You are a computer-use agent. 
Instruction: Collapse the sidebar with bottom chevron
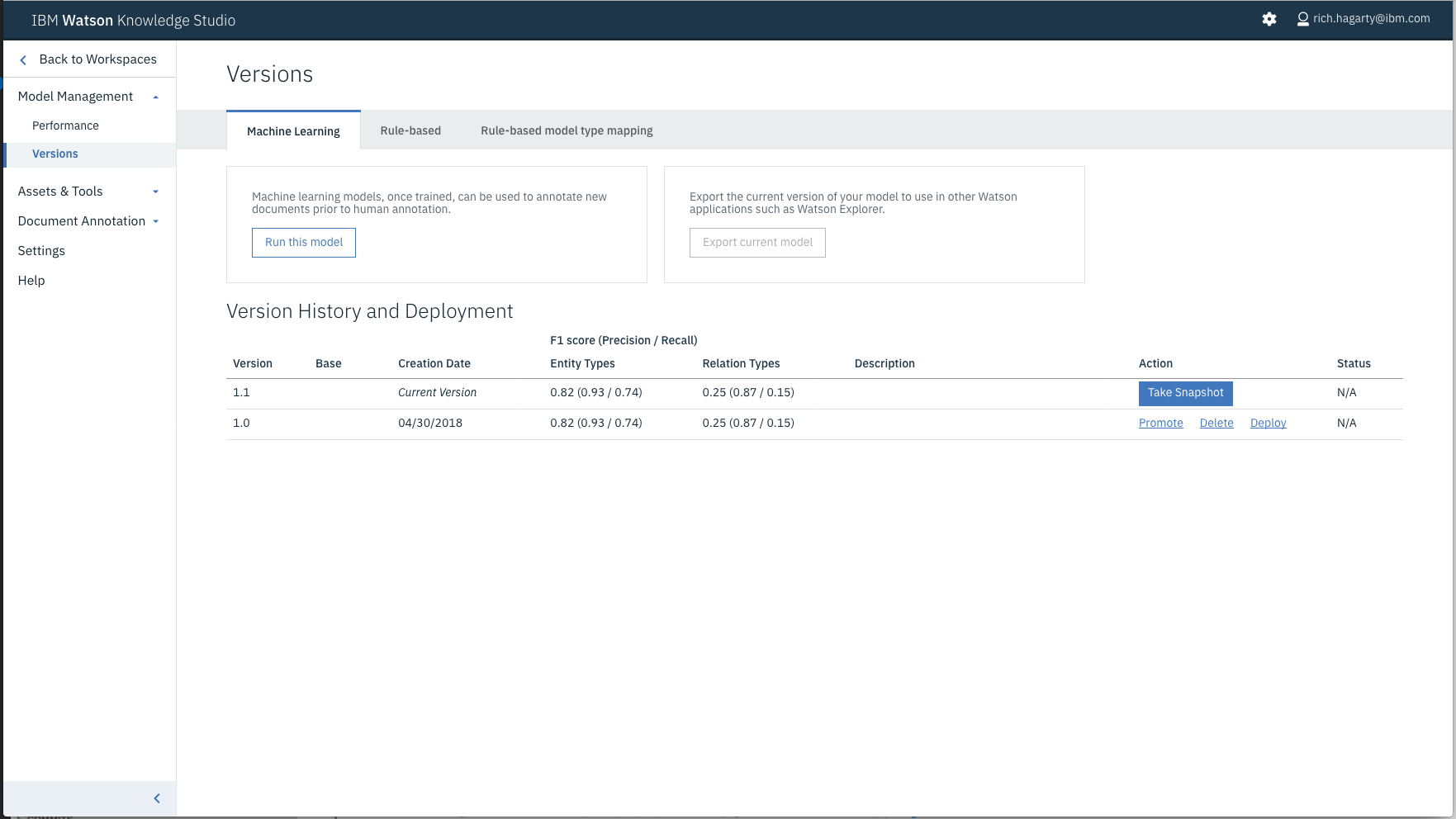pos(157,798)
